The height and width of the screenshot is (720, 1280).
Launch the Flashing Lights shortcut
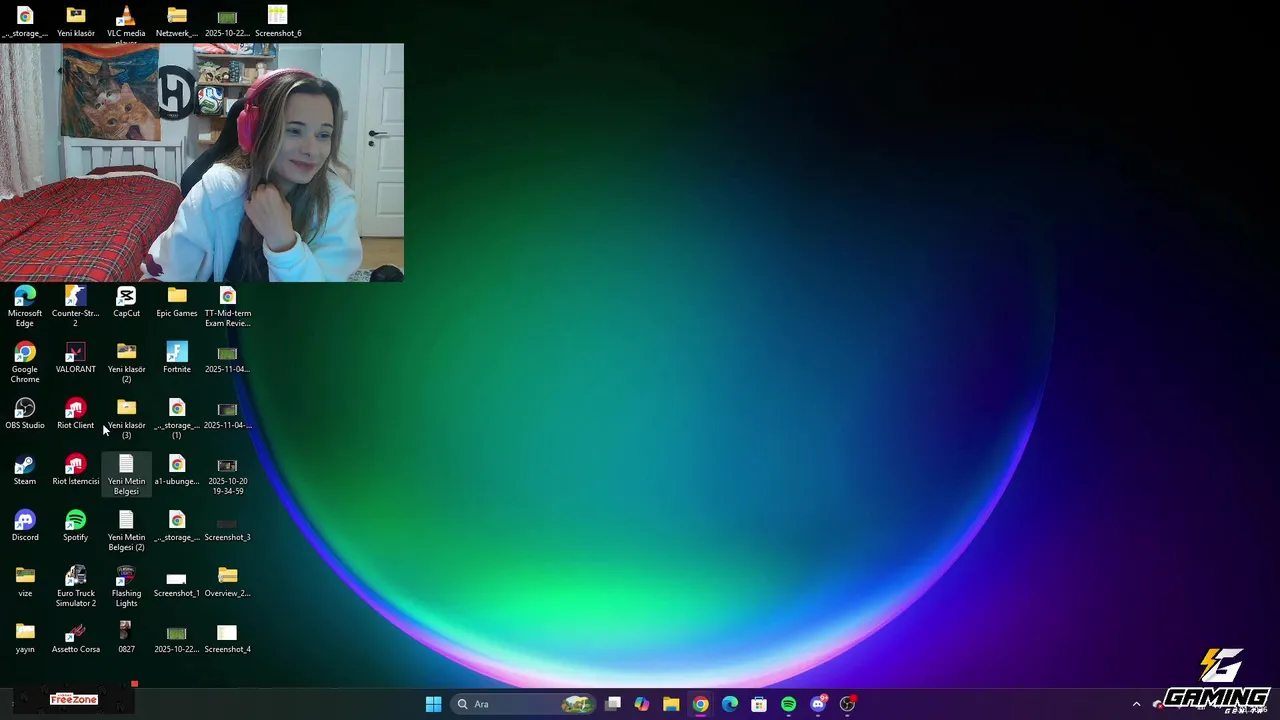[126, 586]
